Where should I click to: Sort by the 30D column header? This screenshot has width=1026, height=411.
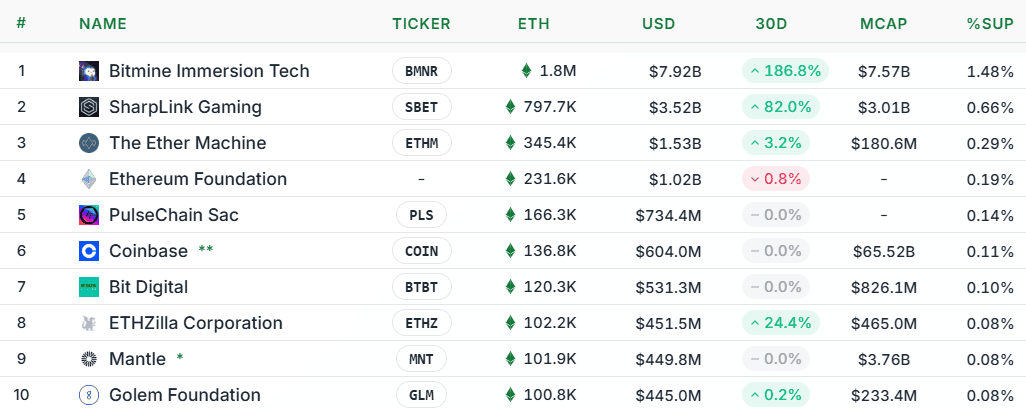(x=772, y=24)
